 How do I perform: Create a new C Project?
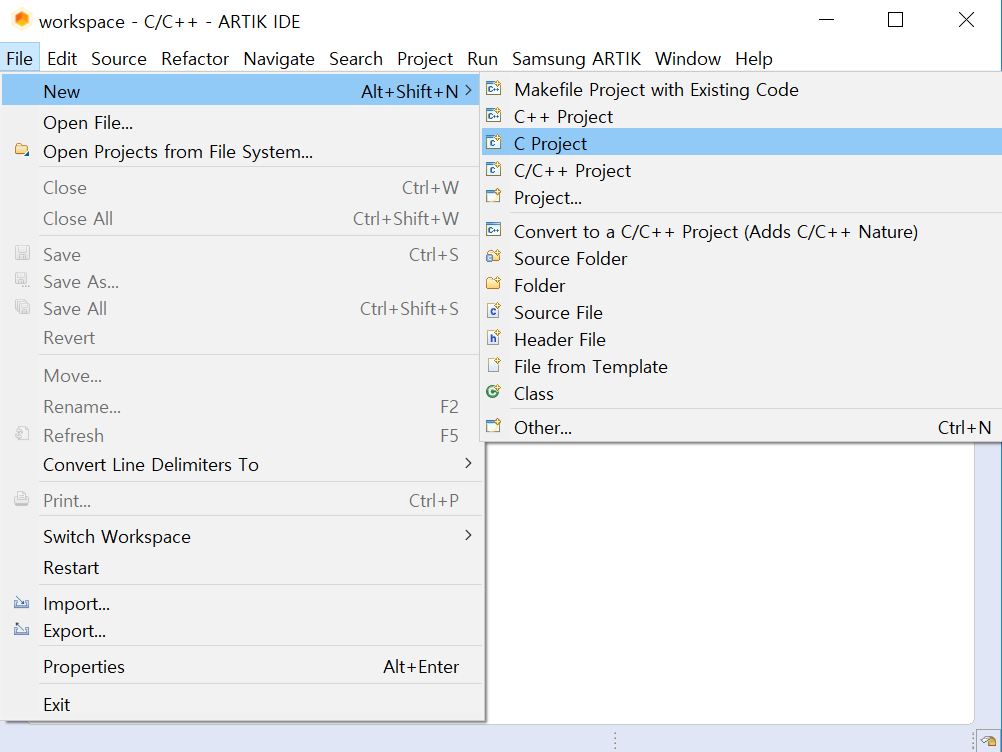(741, 143)
